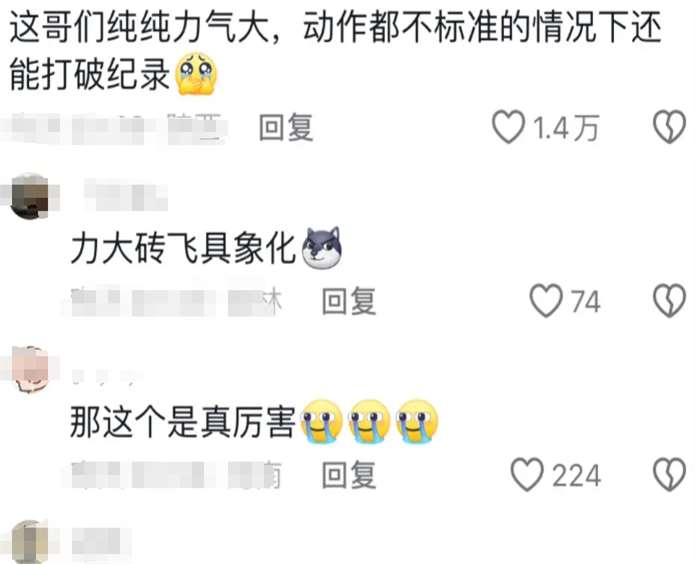Screen dimensions: 695x564
Task: Reply to the top 打破纪录 comment
Action: pyautogui.click(x=286, y=128)
